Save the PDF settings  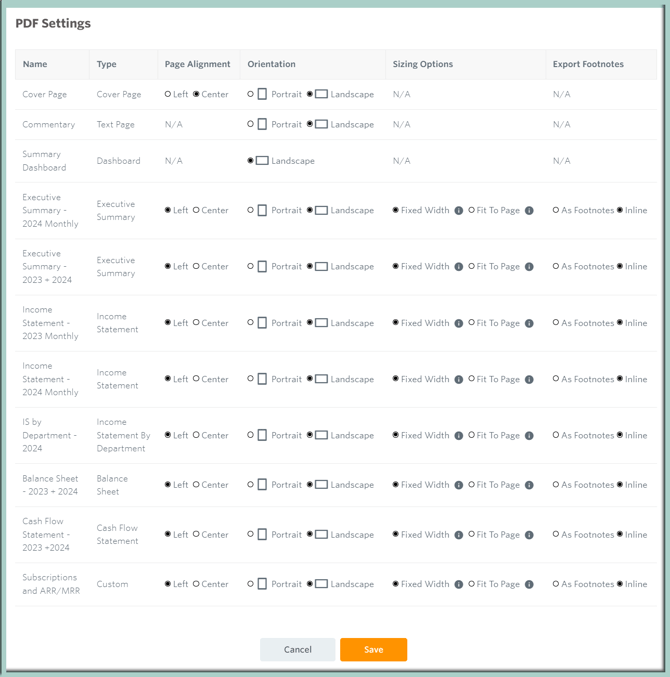click(x=373, y=650)
